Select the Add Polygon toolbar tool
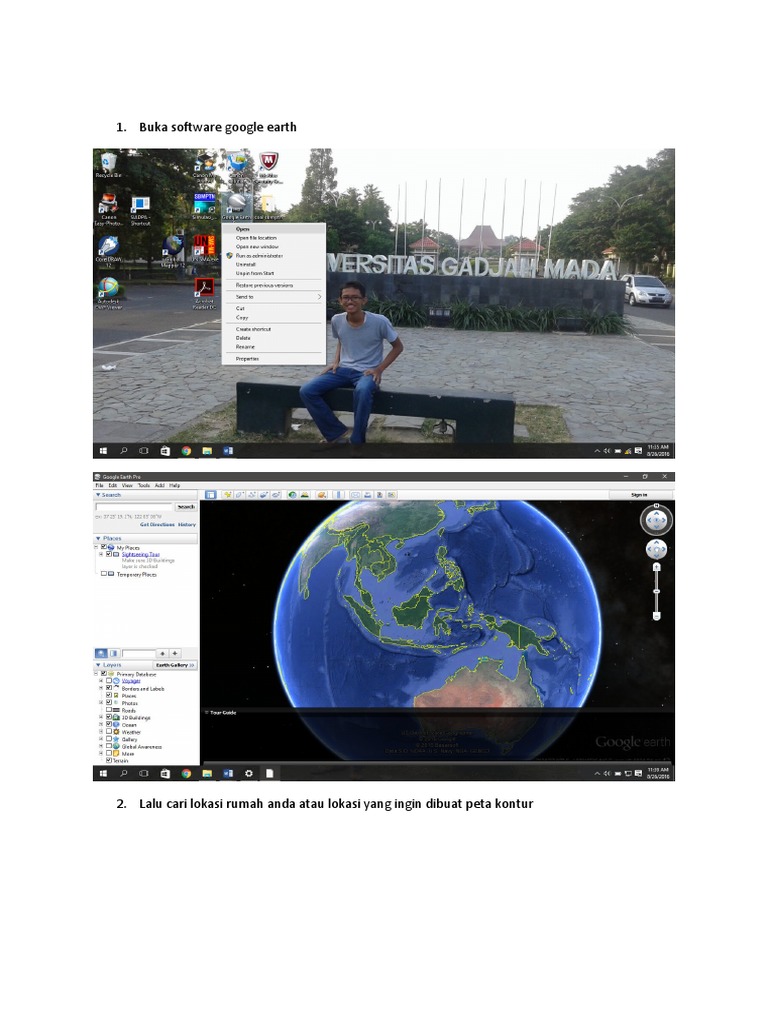Screen dimensions: 768x1024 click(239, 495)
